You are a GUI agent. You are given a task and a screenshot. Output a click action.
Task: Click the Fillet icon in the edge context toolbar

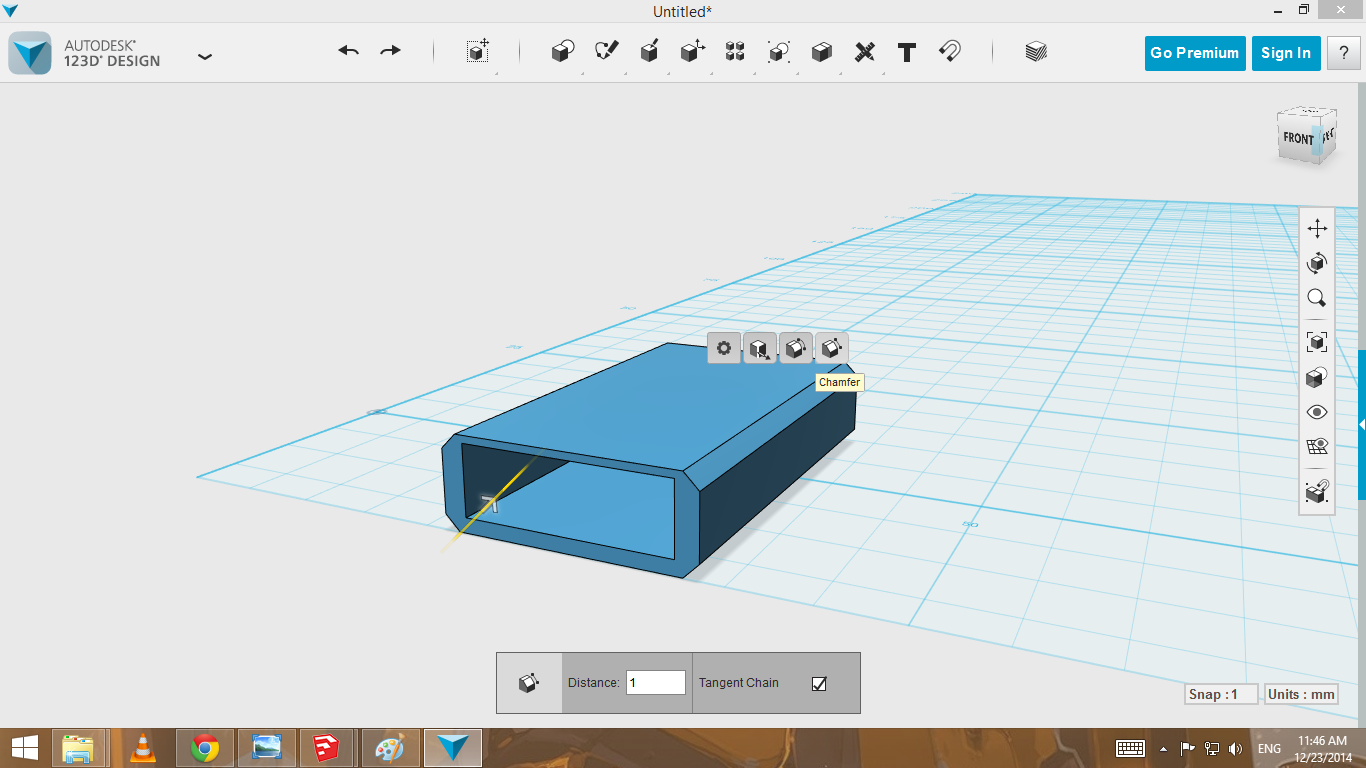click(796, 348)
